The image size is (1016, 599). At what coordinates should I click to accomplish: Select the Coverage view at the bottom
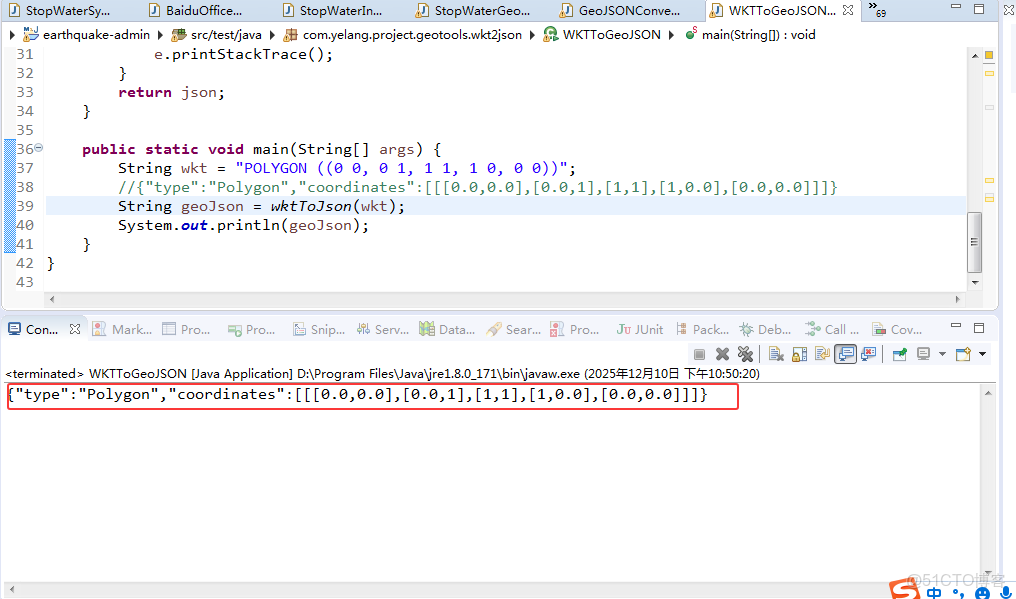point(893,328)
